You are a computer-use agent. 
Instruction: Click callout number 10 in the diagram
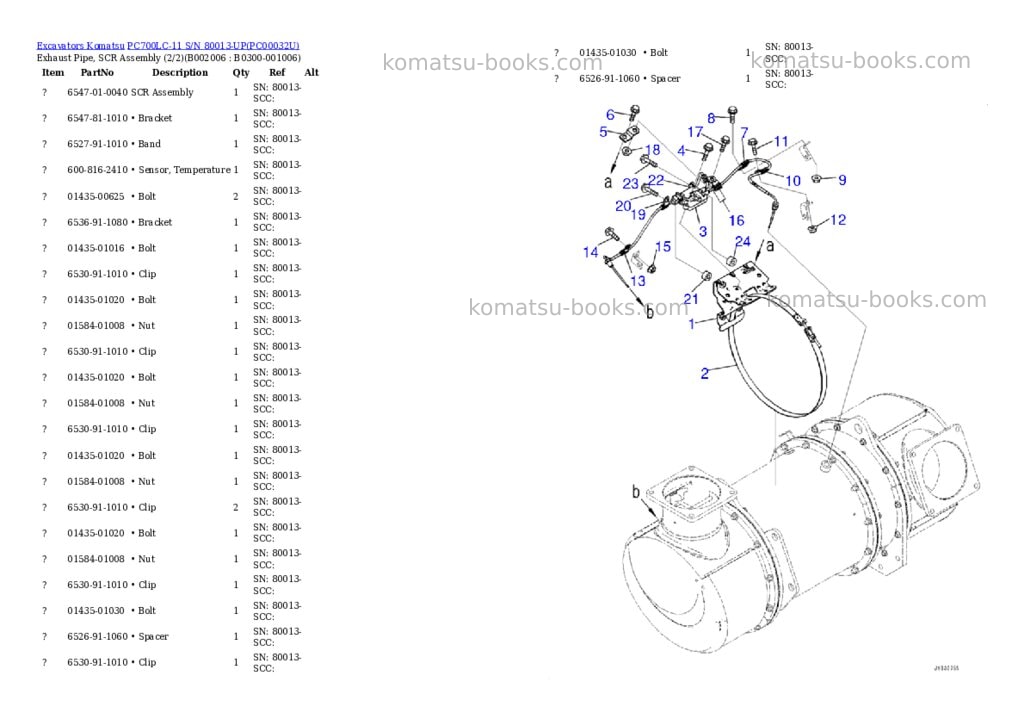(x=793, y=181)
